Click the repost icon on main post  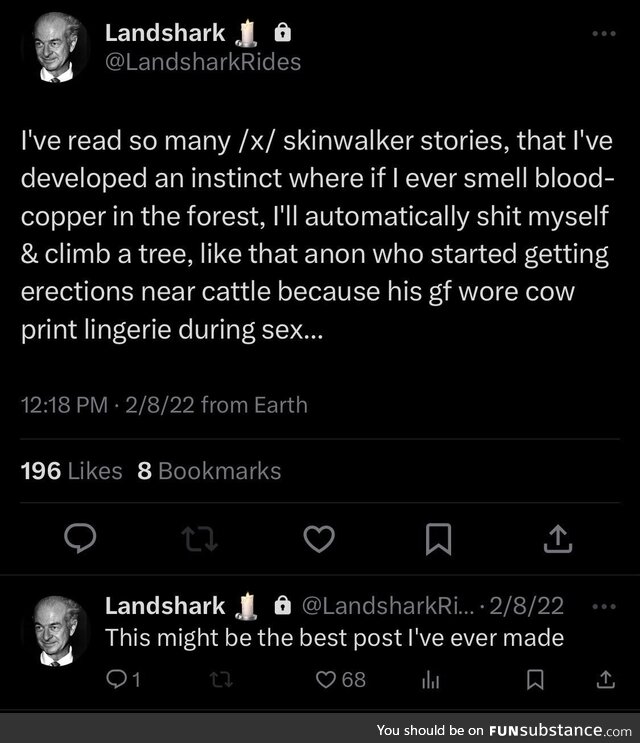coord(198,539)
